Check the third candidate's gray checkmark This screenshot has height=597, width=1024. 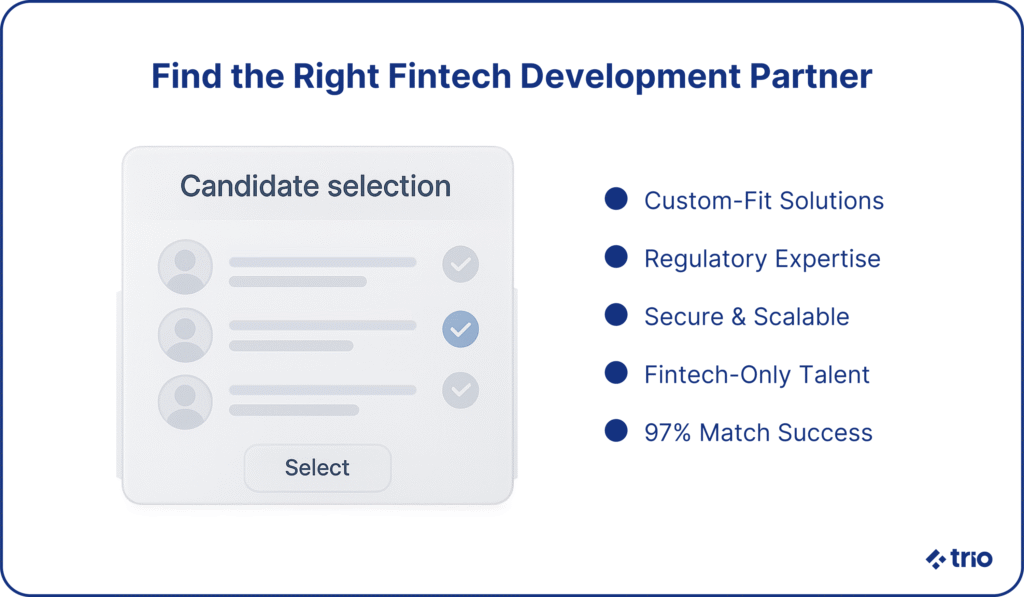click(x=460, y=390)
